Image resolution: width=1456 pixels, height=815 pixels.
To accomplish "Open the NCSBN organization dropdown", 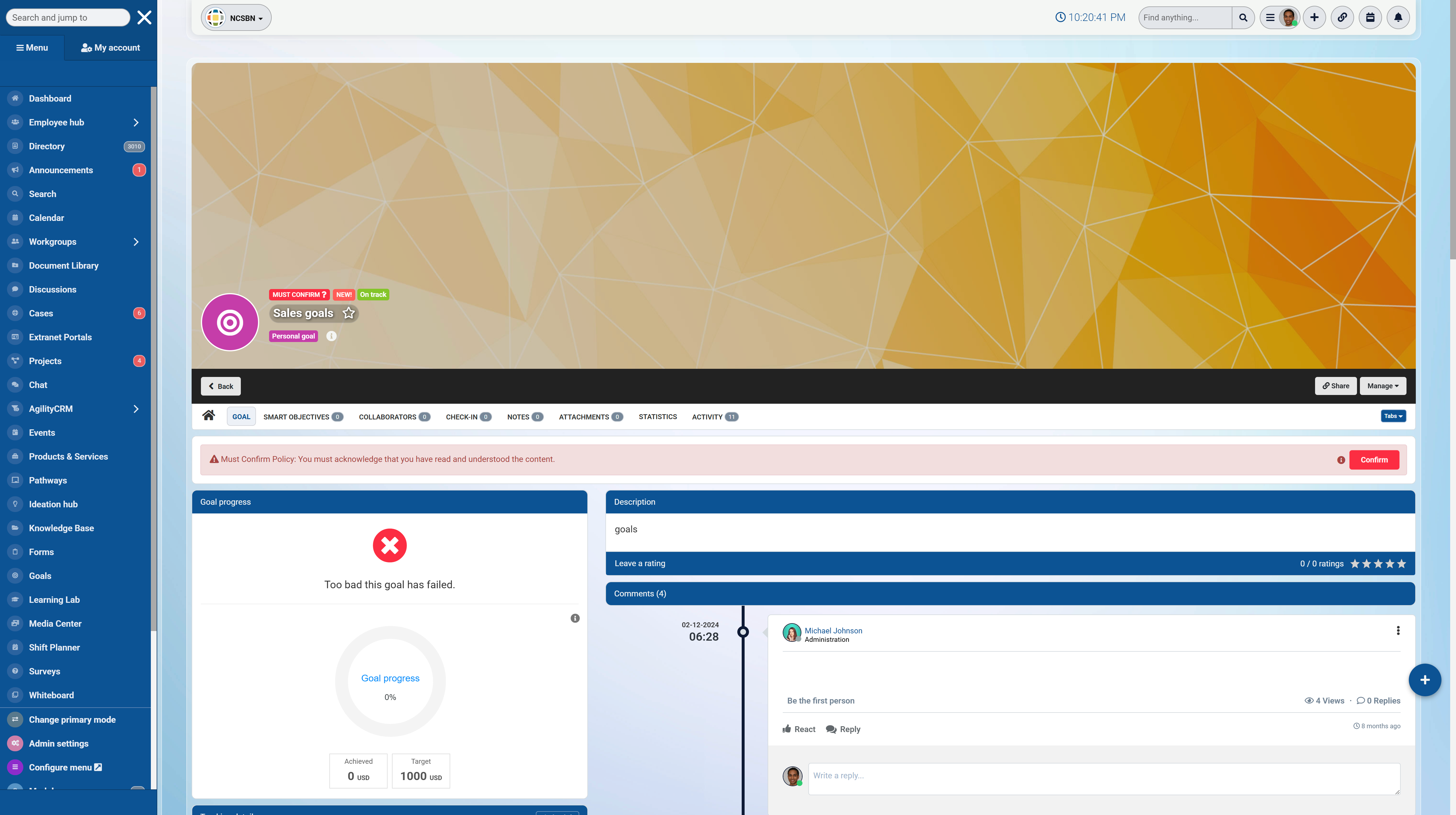I will coord(236,17).
